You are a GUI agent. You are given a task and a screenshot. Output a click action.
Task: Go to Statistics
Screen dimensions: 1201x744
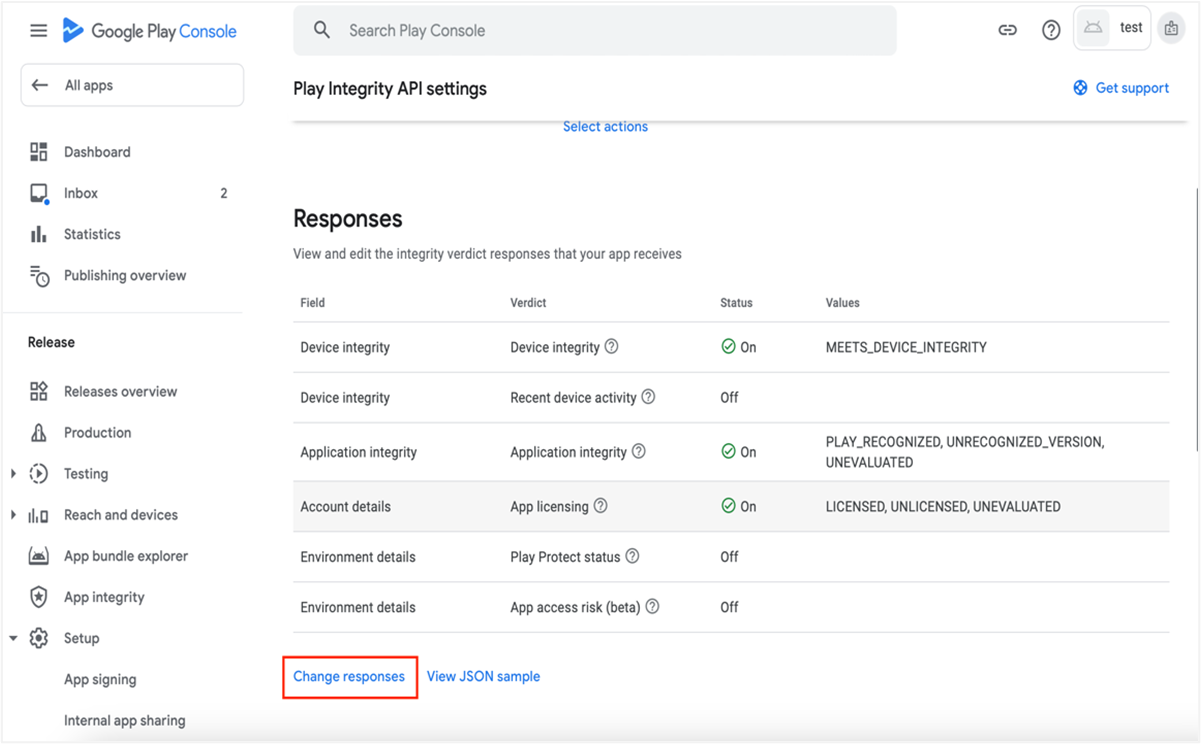pyautogui.click(x=92, y=234)
